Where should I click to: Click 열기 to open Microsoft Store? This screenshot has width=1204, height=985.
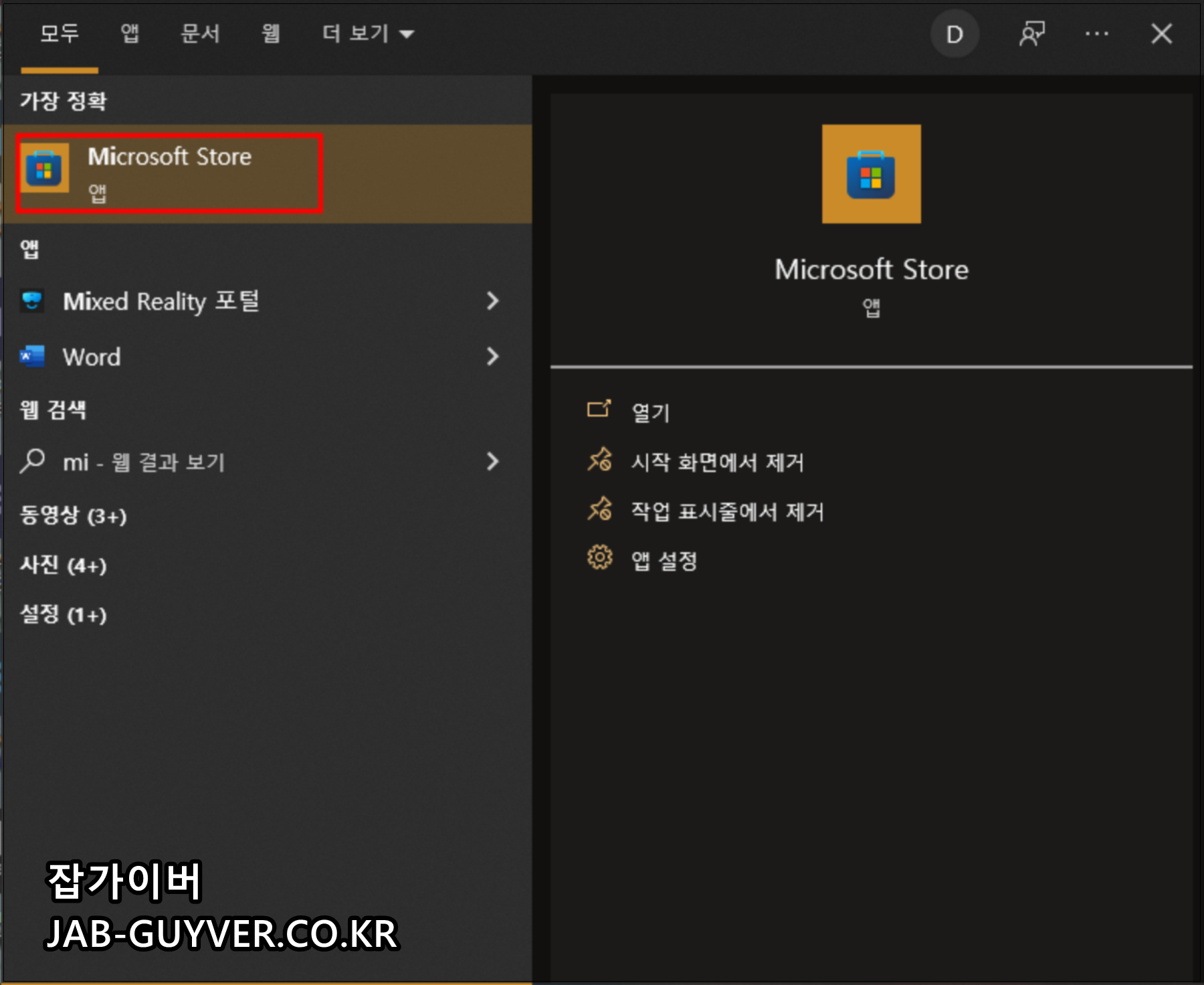651,413
